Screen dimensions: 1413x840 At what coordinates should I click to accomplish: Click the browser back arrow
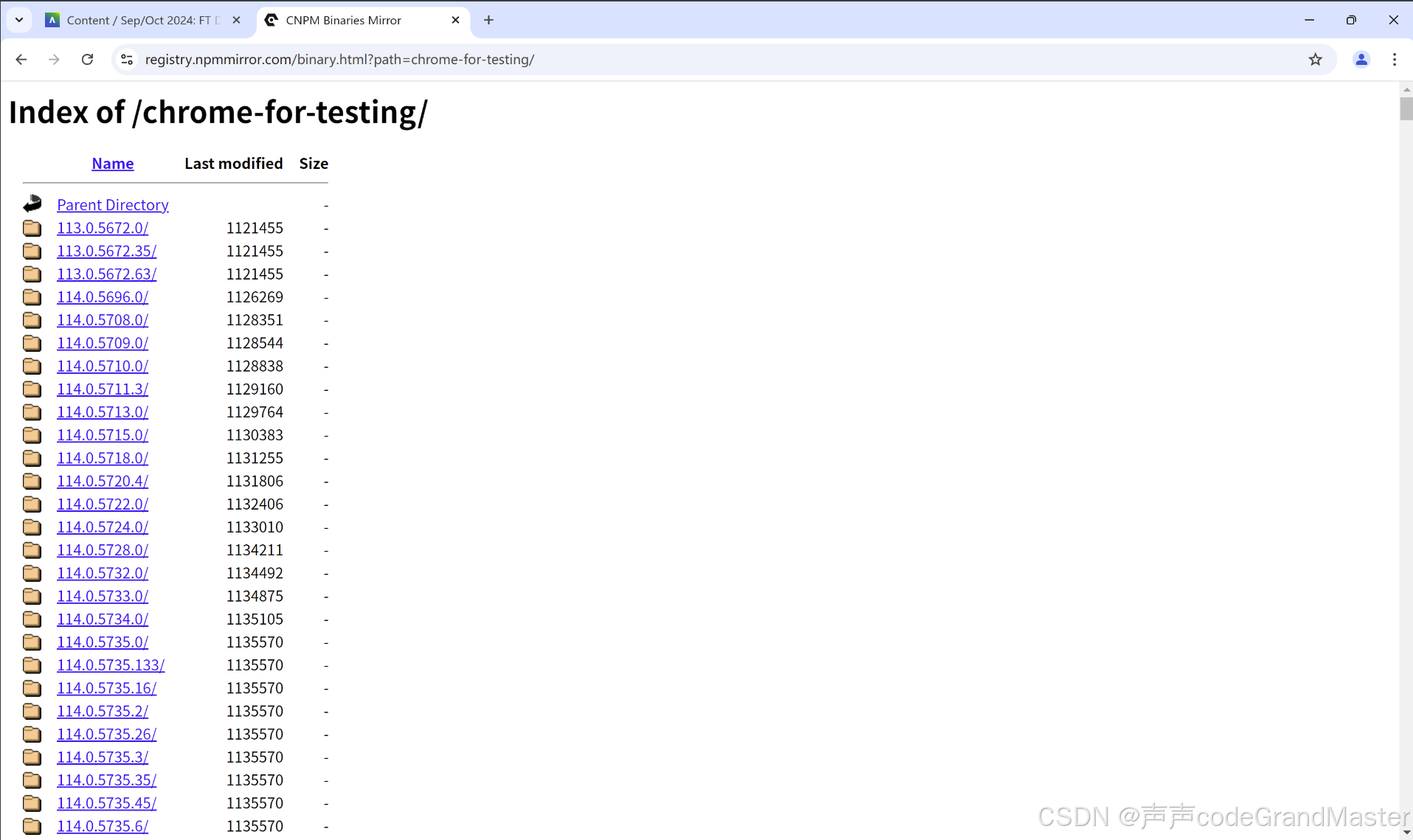[21, 60]
